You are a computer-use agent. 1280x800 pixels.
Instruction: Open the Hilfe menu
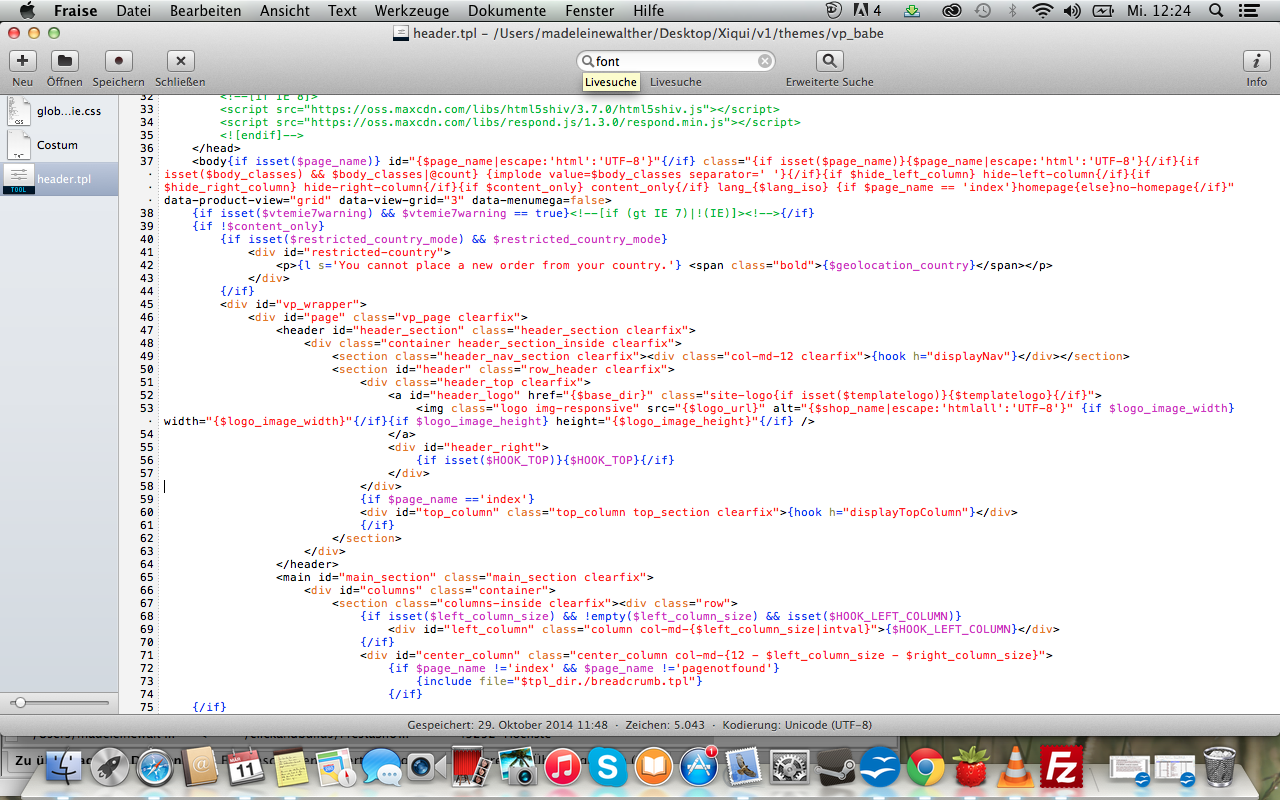(648, 11)
